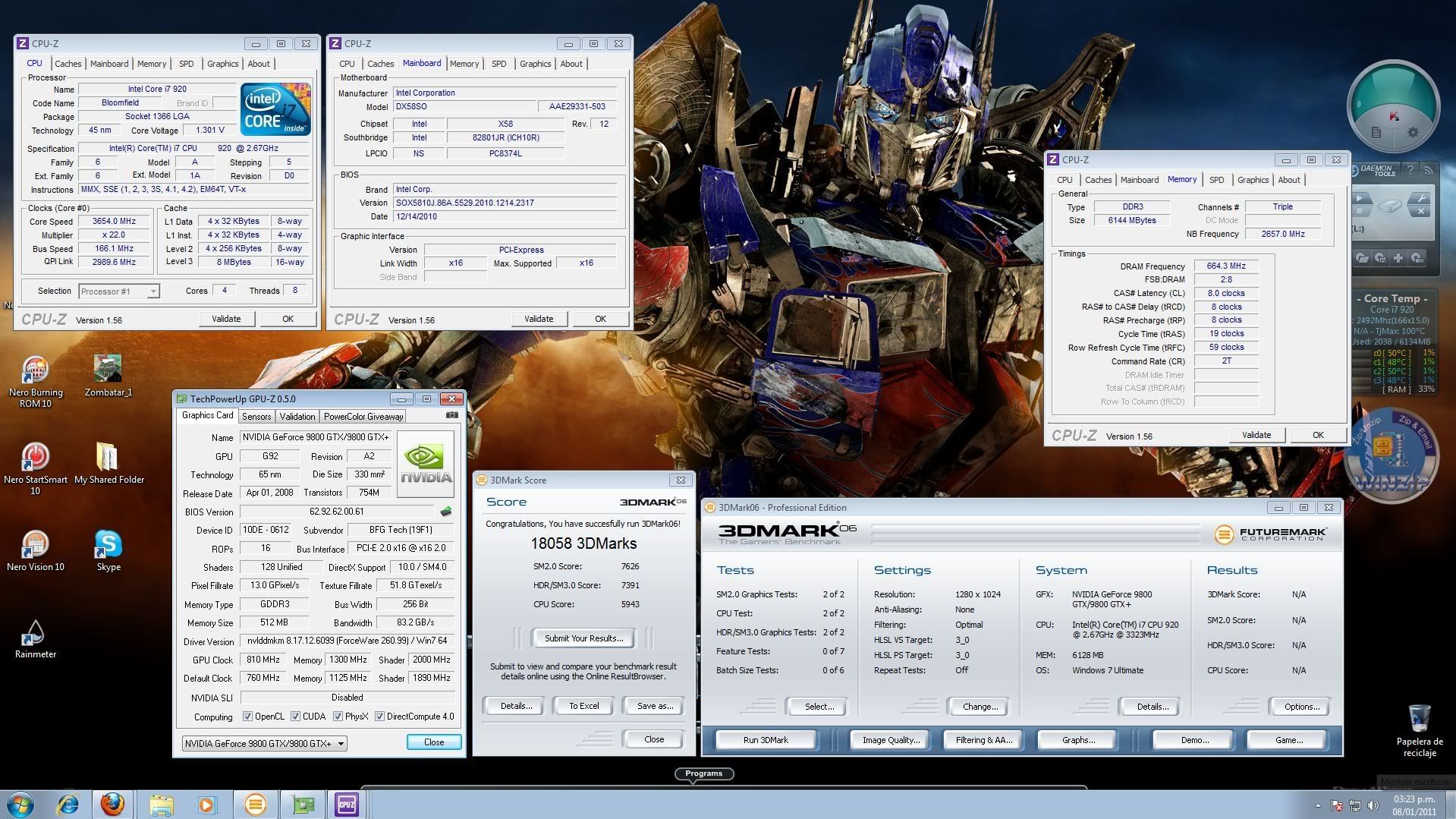Open Internet Explorer from the taskbar
Screen dimensions: 1456x819
coord(68,804)
